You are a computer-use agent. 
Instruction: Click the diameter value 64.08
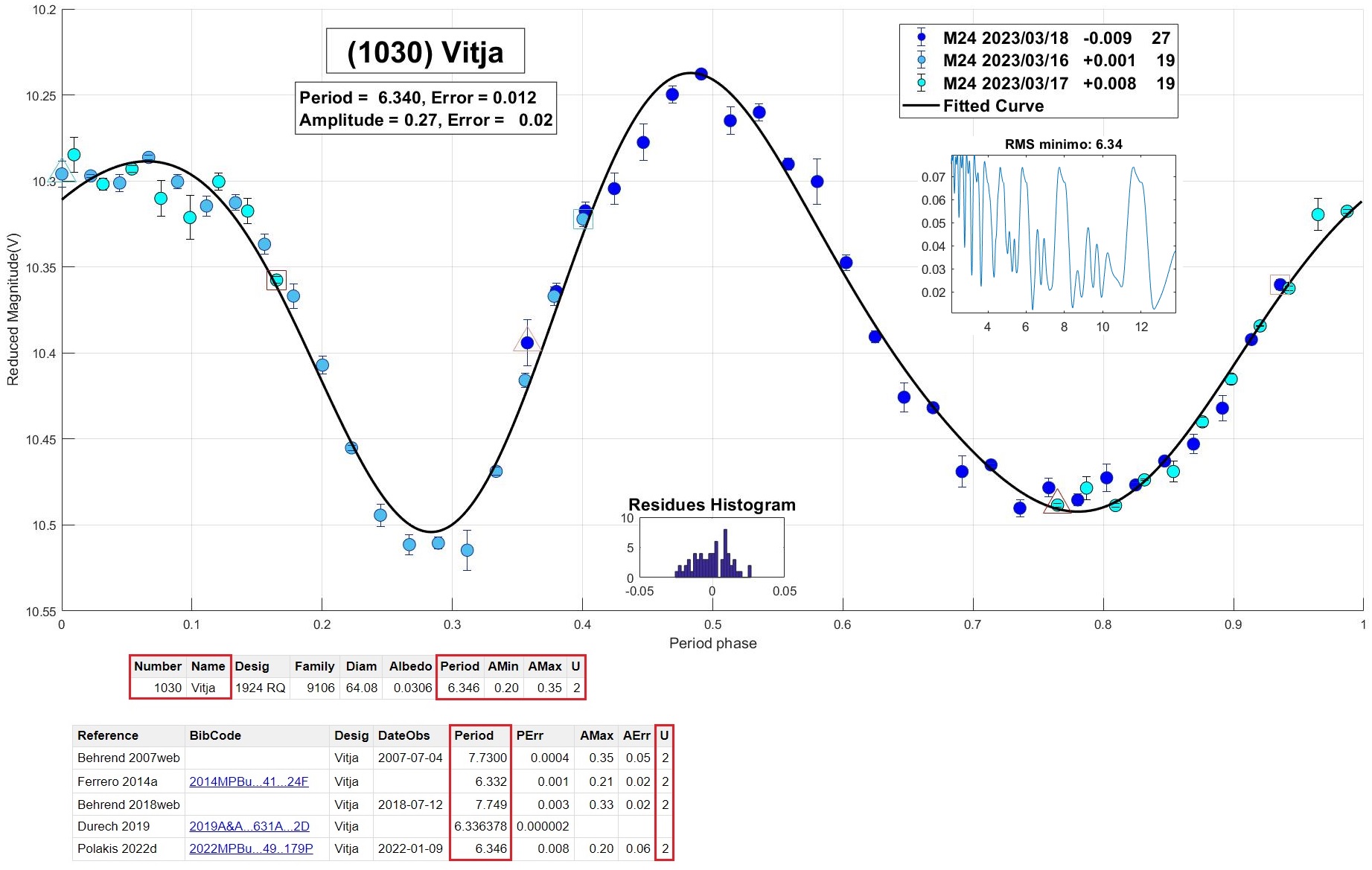coord(362,688)
